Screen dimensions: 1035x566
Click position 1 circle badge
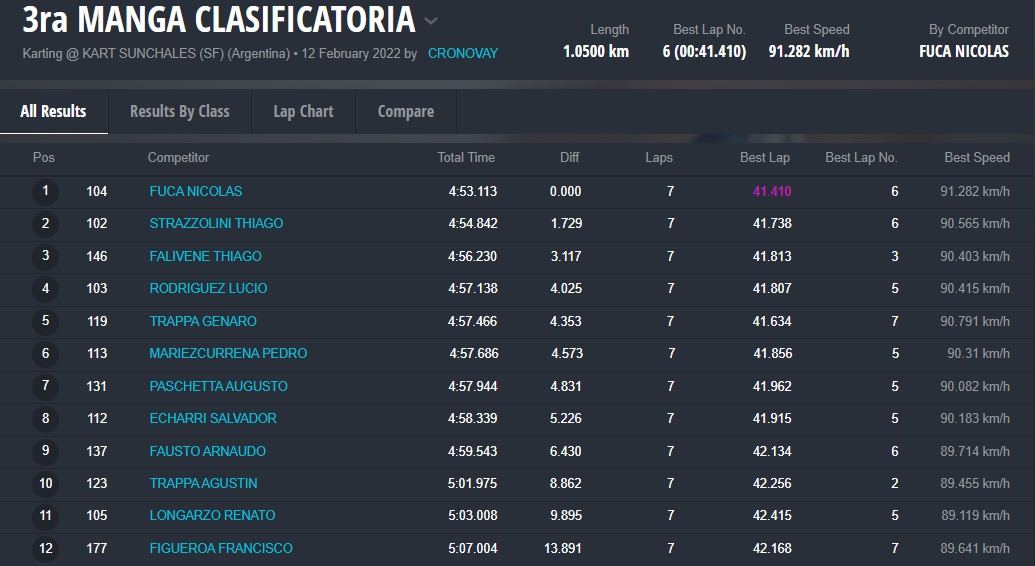tap(45, 191)
